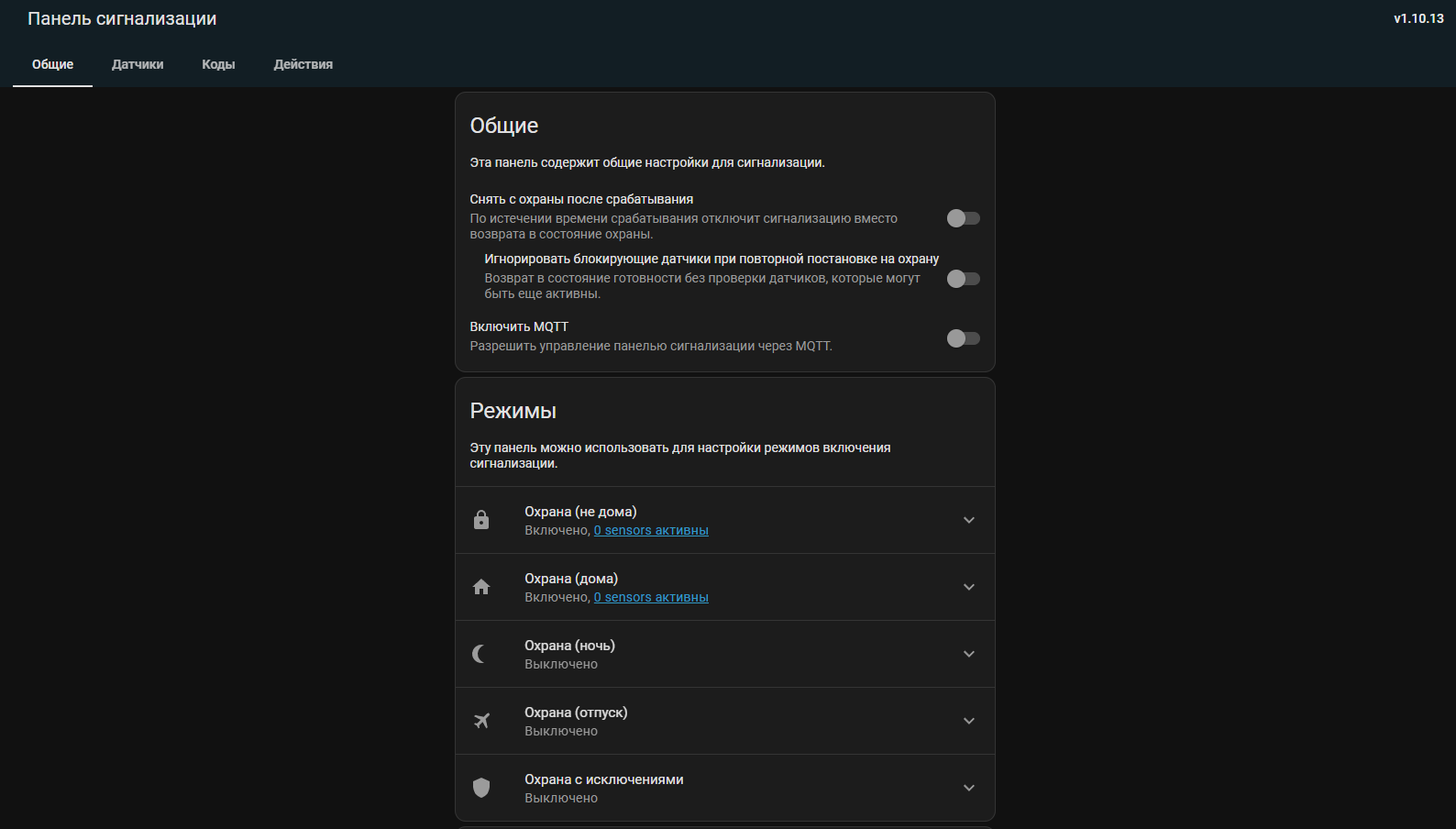This screenshot has width=1456, height=829.
Task: Open the Коды tab
Action: tap(218, 64)
